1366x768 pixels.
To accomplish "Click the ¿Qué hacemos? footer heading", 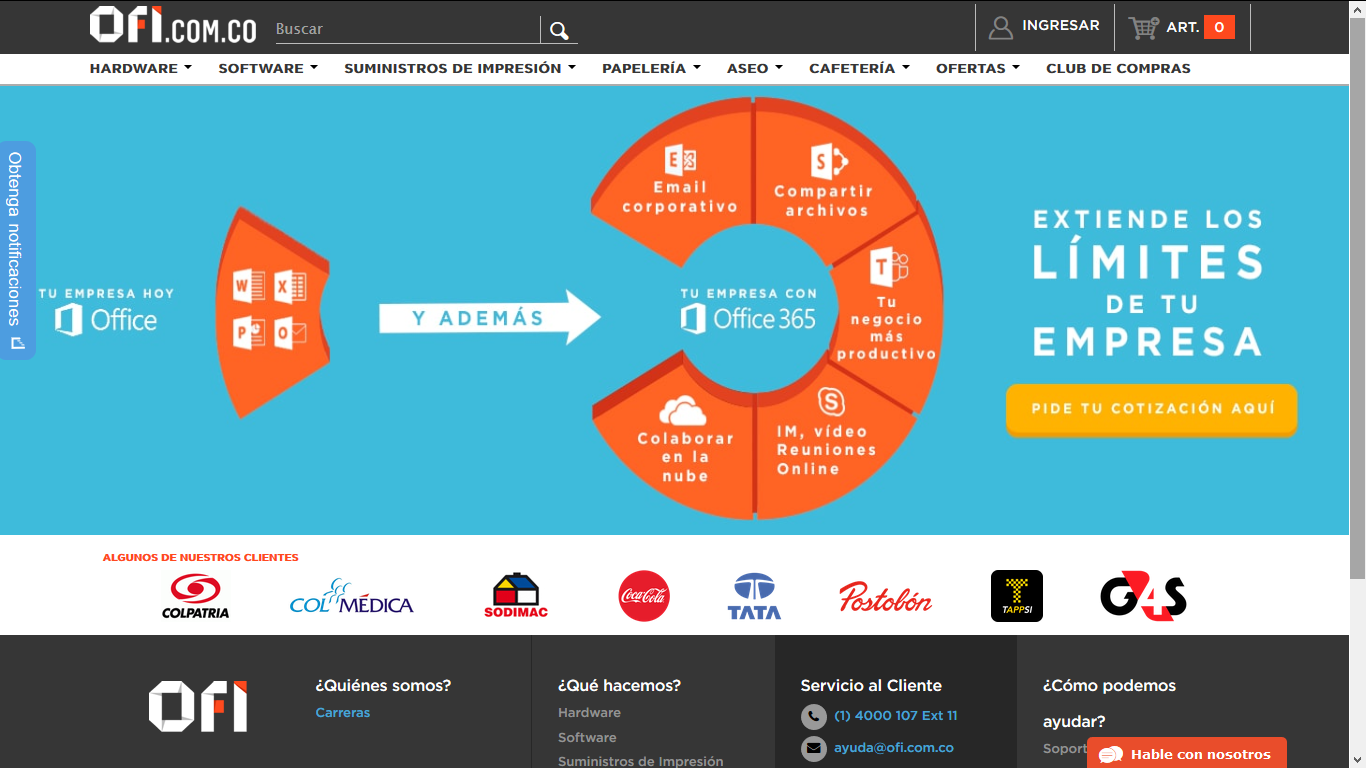I will pos(619,686).
